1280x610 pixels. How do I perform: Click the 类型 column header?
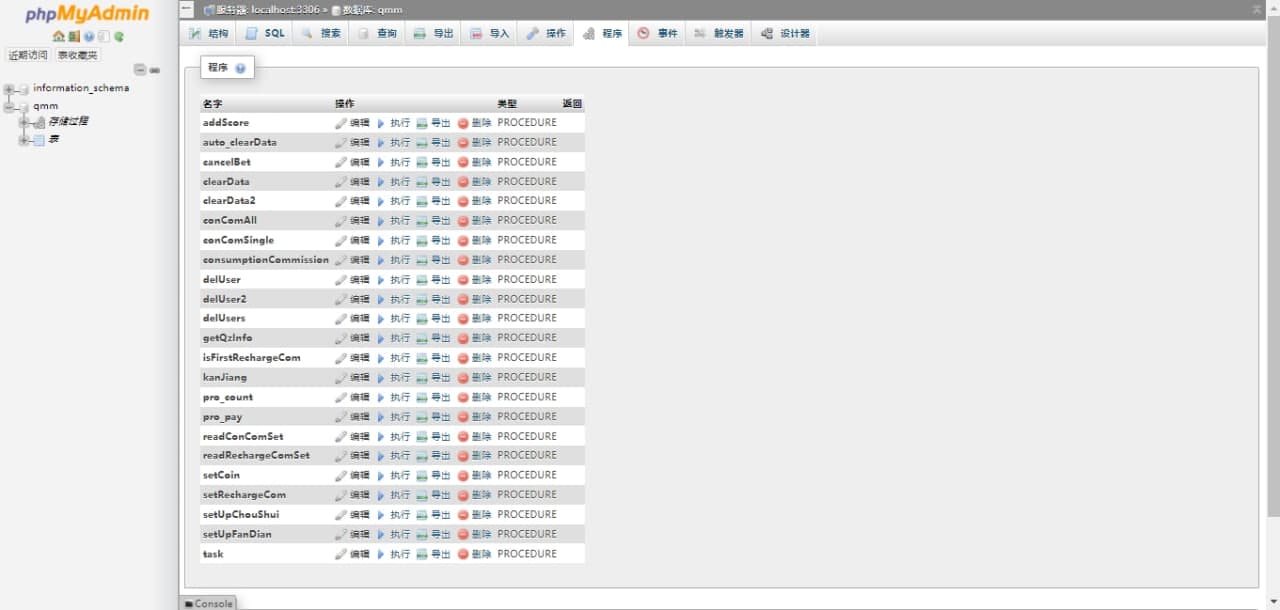pyautogui.click(x=507, y=104)
